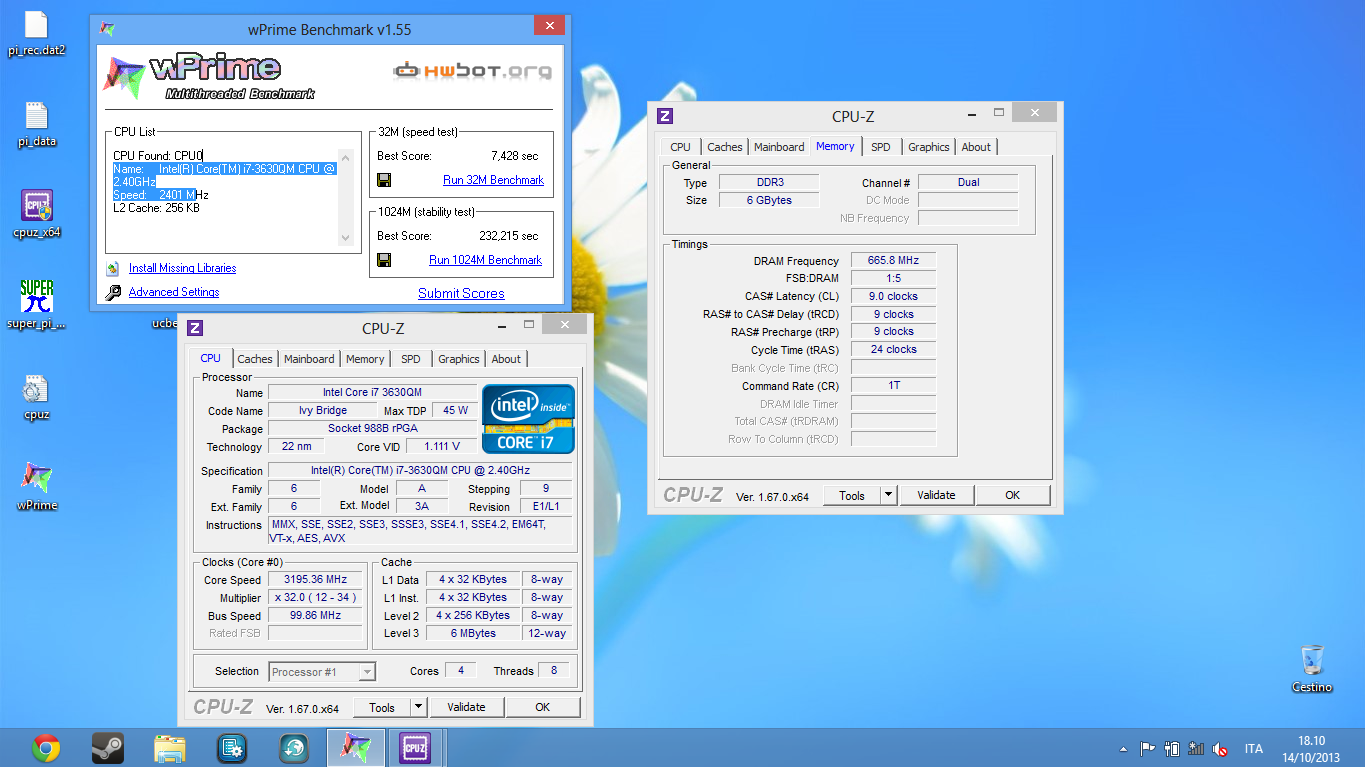Click Tools button in CPU-Z processor window
Viewport: 1365px width, 767px height.
click(382, 707)
